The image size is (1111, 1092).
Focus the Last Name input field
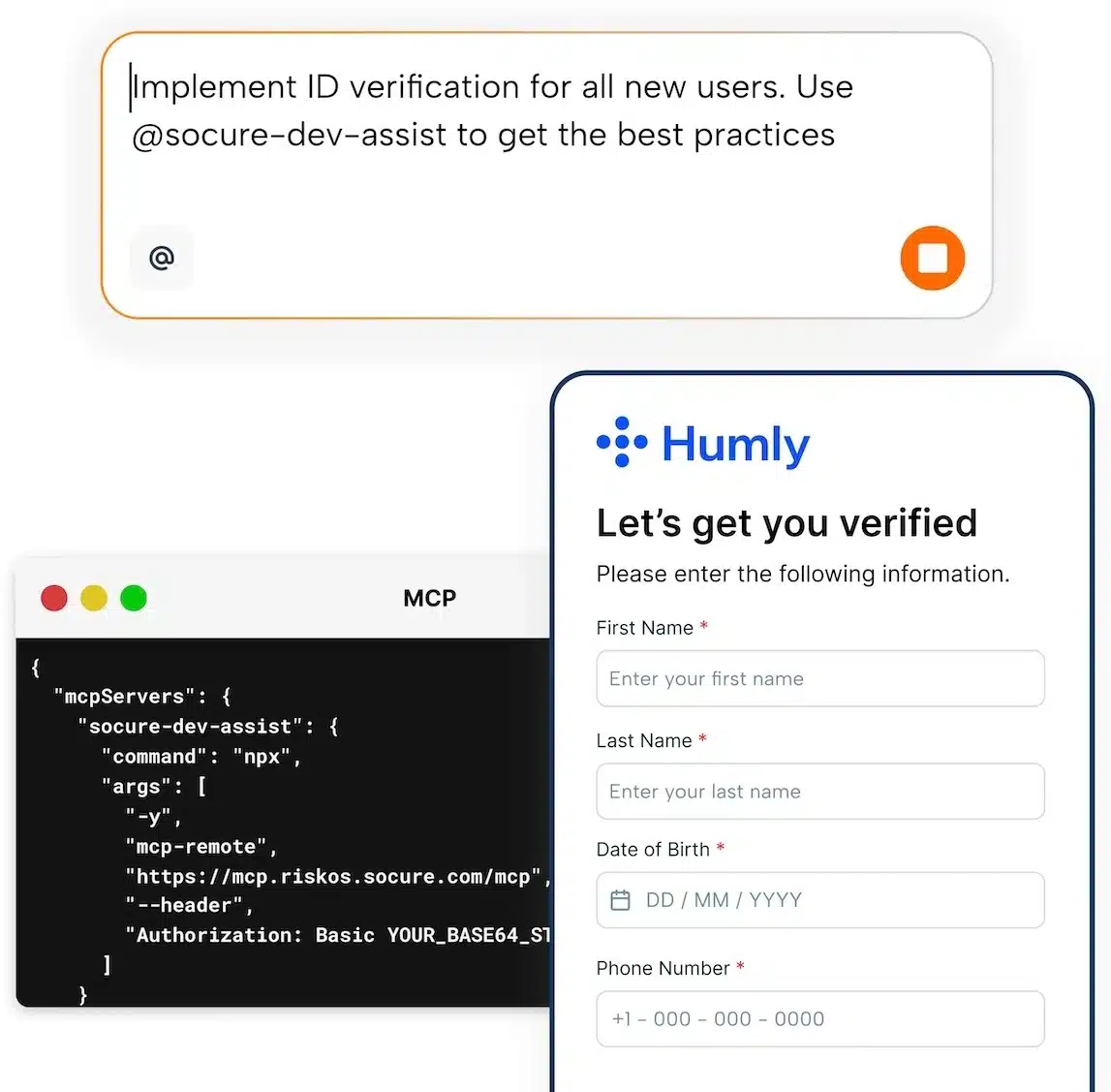(819, 792)
